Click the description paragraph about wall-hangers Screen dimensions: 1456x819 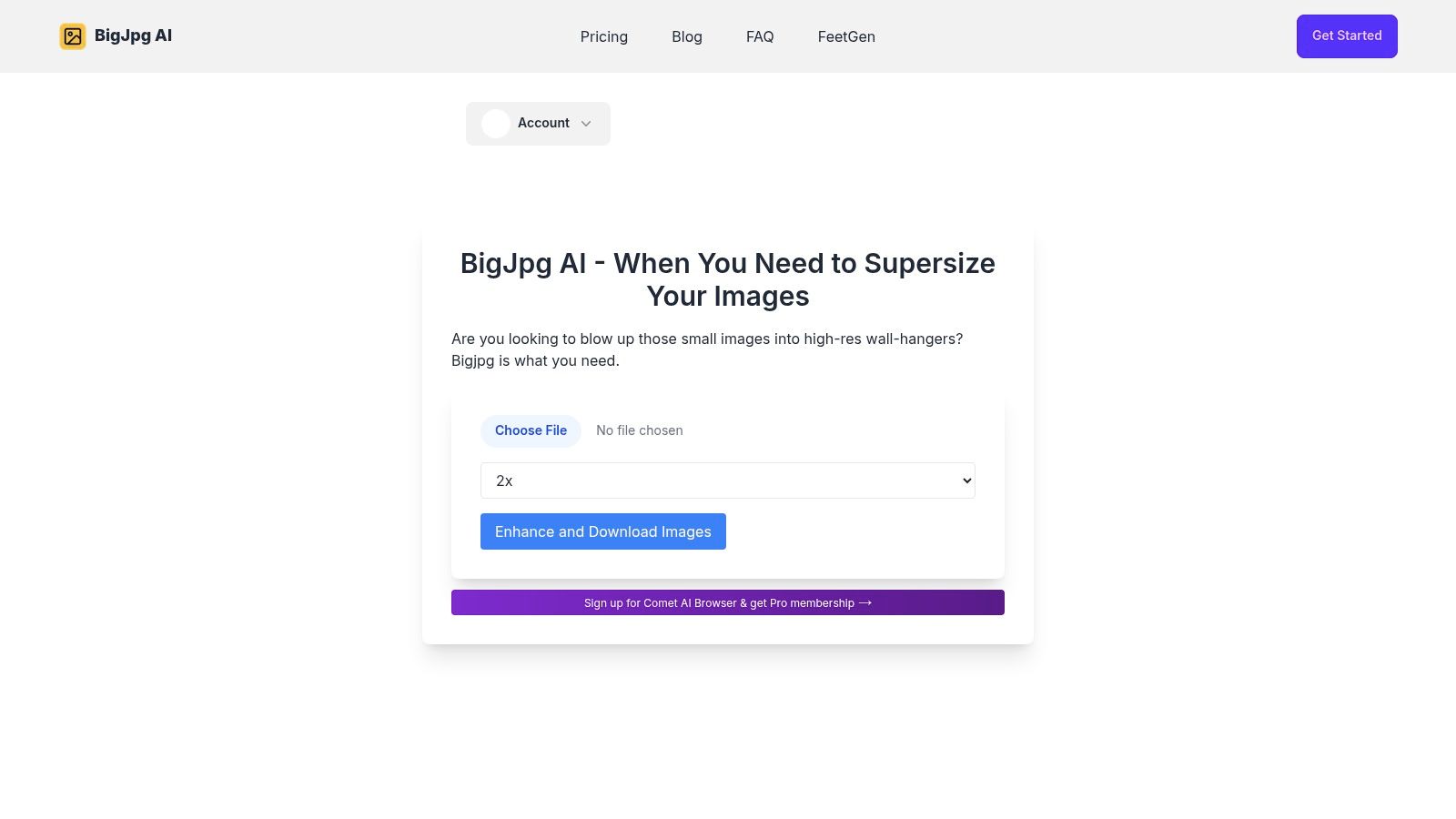707,349
